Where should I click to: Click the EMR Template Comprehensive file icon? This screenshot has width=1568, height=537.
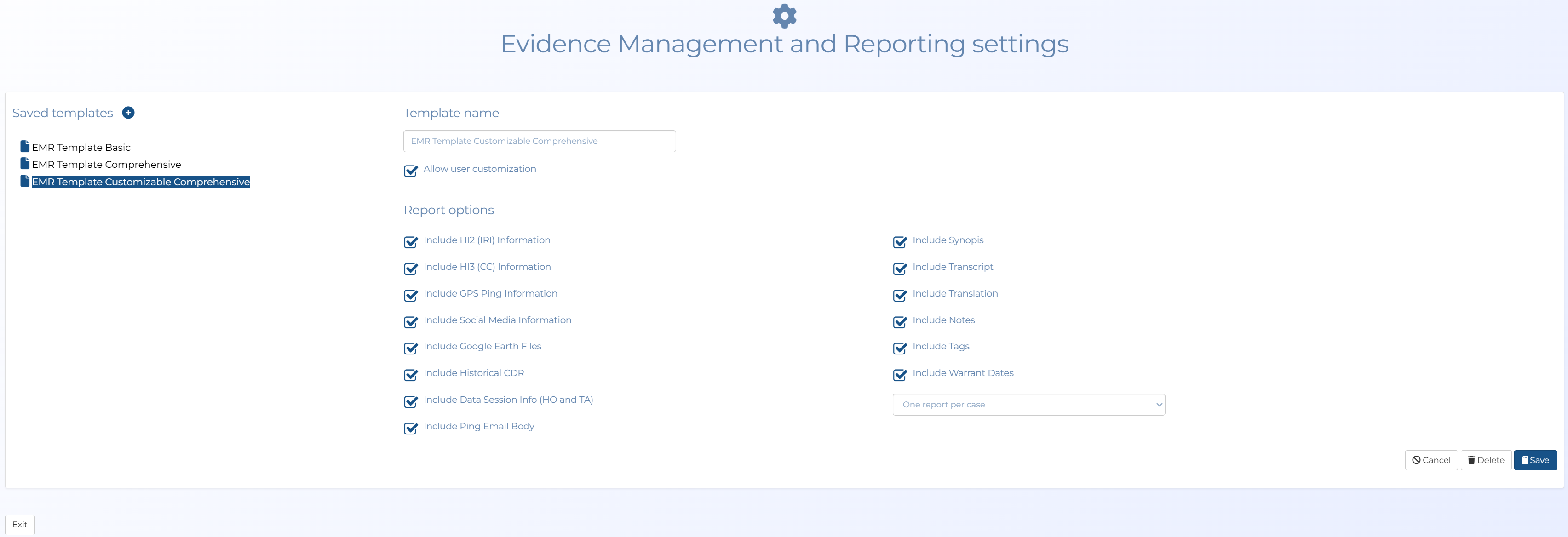click(x=25, y=164)
